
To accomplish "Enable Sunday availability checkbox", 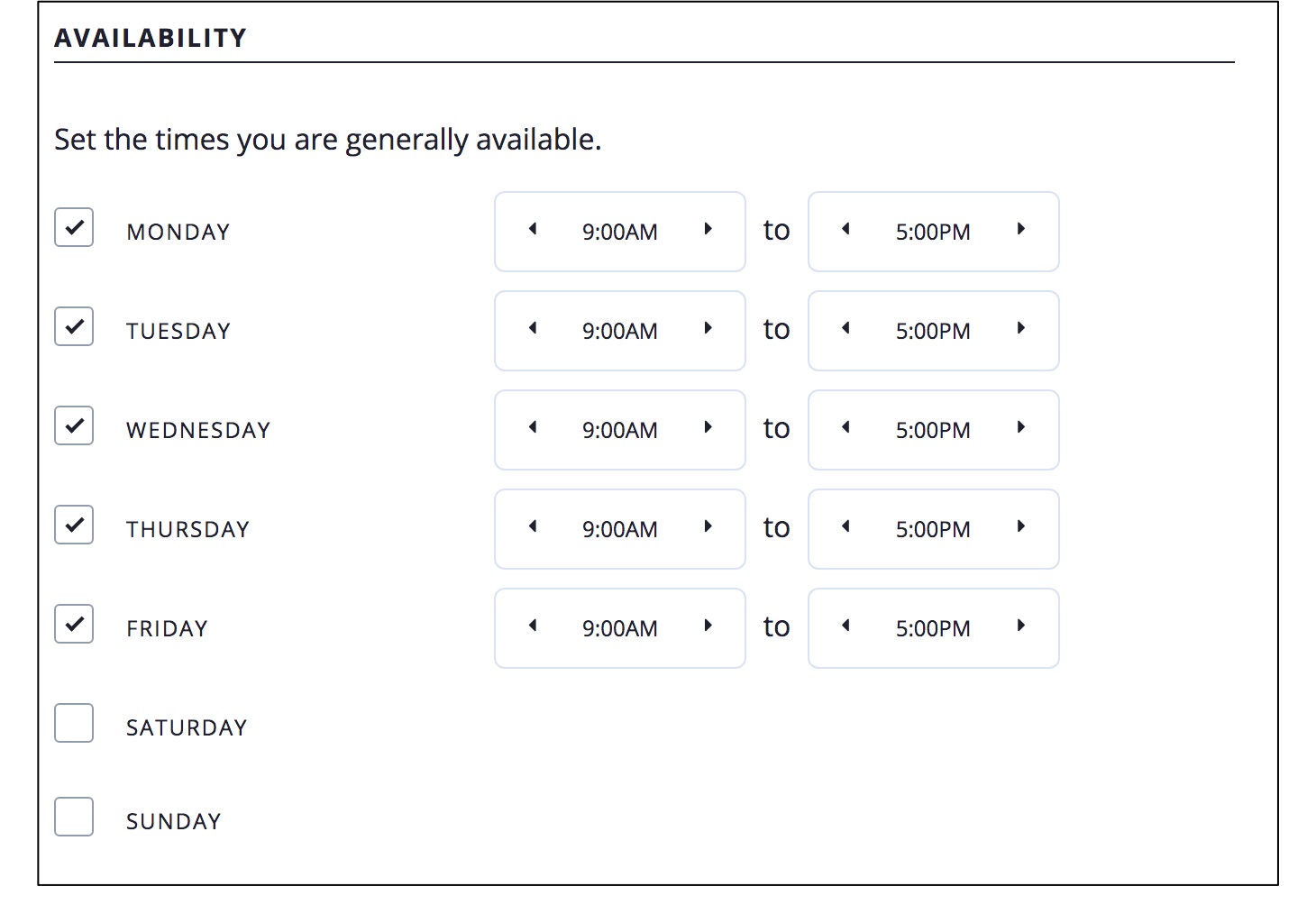I will (x=74, y=817).
